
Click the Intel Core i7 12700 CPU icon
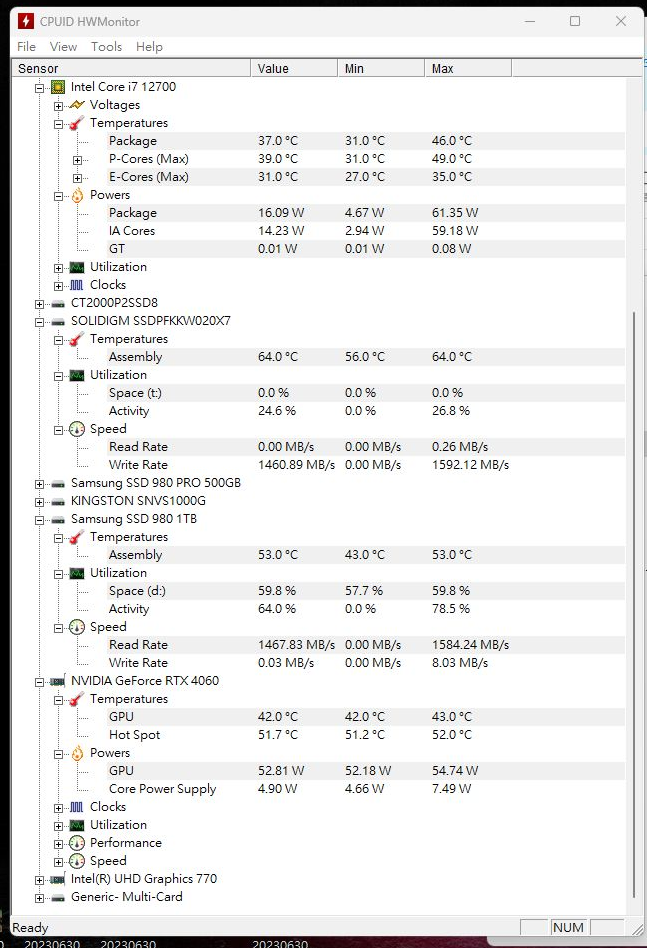(58, 87)
